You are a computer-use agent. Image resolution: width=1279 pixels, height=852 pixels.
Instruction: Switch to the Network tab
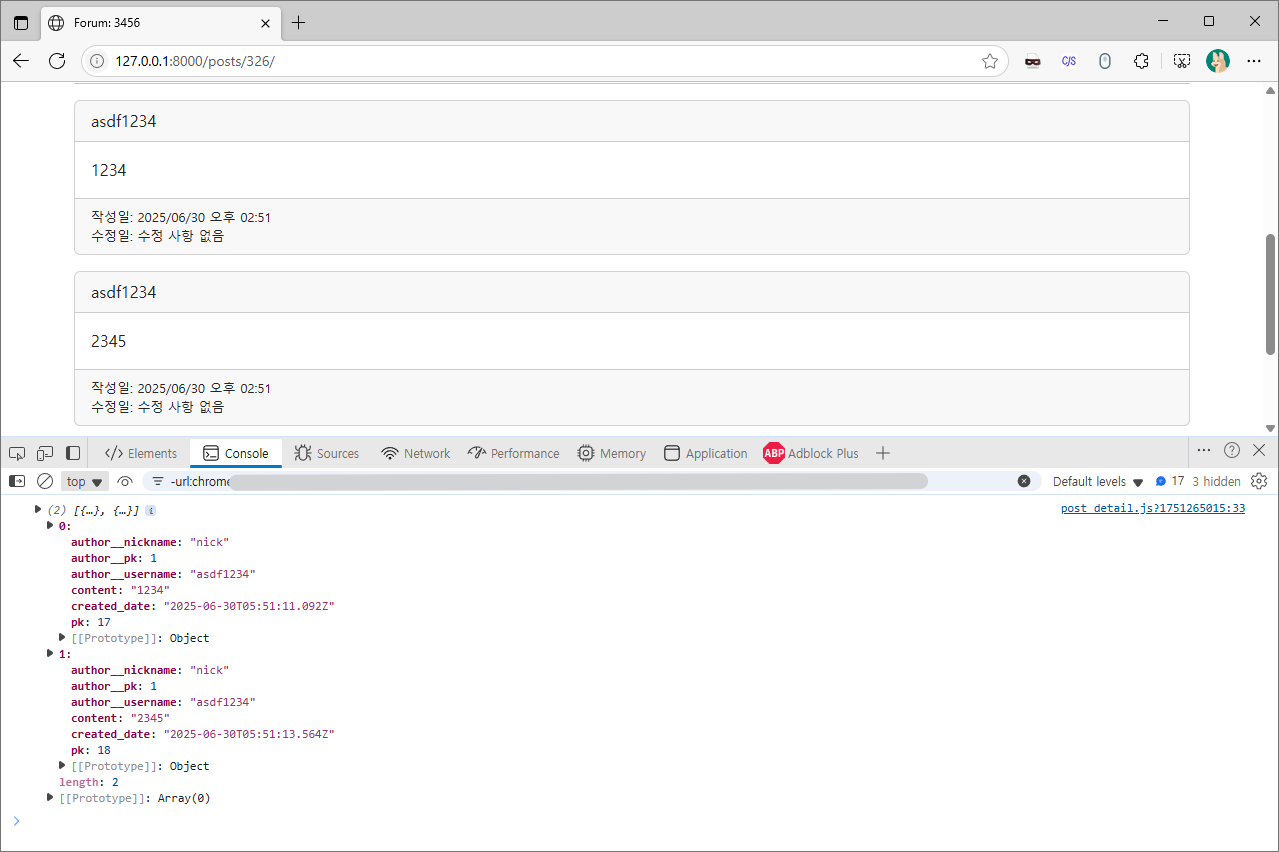(x=416, y=453)
